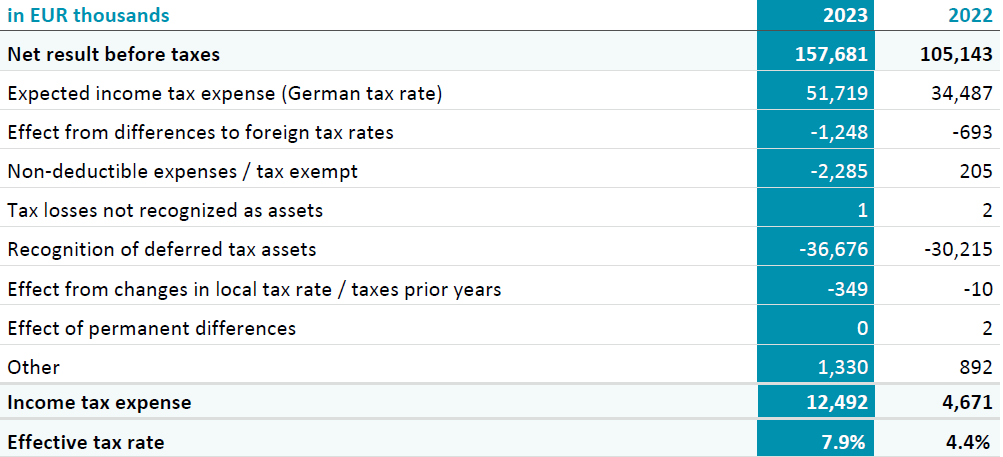Click the 2022 column header
This screenshot has height=457, width=1003.
pyautogui.click(x=970, y=15)
